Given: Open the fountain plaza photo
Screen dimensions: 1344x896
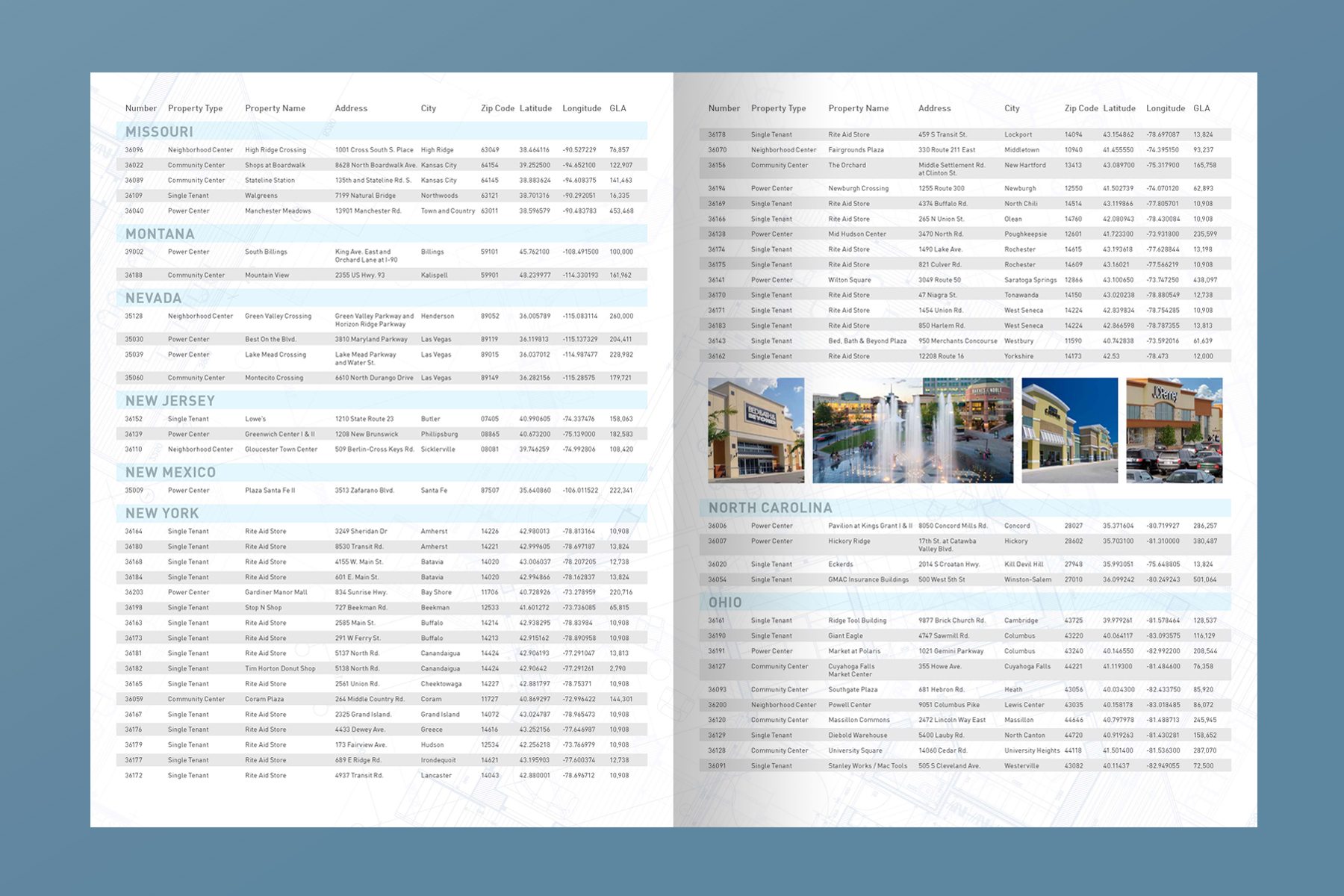Looking at the screenshot, I should (913, 430).
